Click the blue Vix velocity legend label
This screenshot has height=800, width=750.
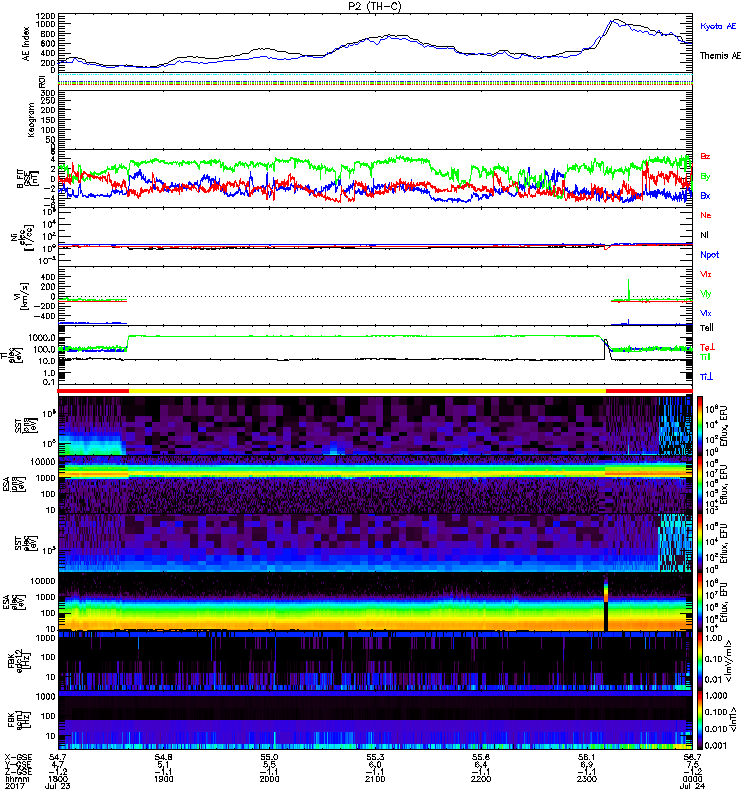coord(706,314)
